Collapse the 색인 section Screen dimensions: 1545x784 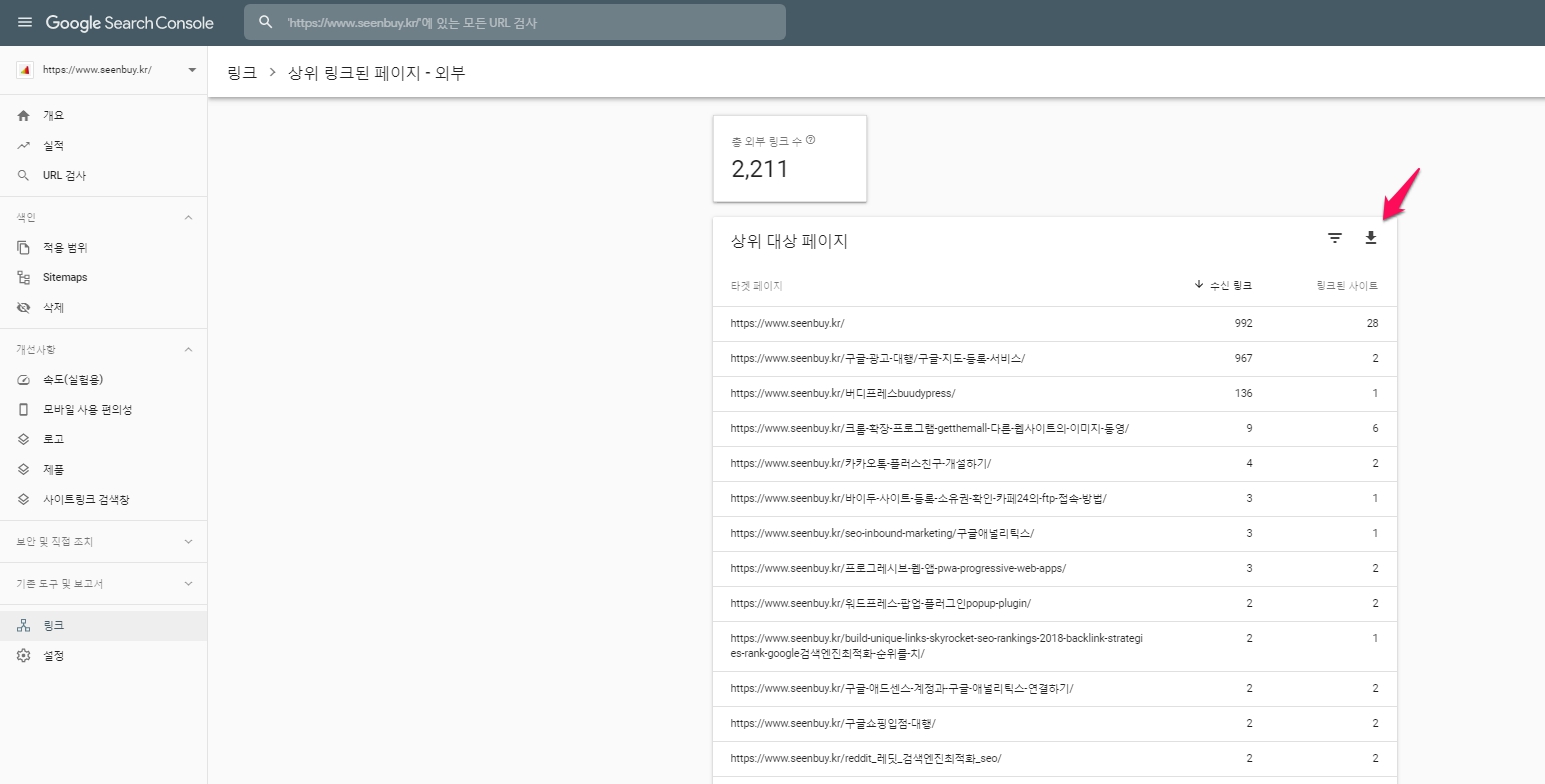(188, 218)
